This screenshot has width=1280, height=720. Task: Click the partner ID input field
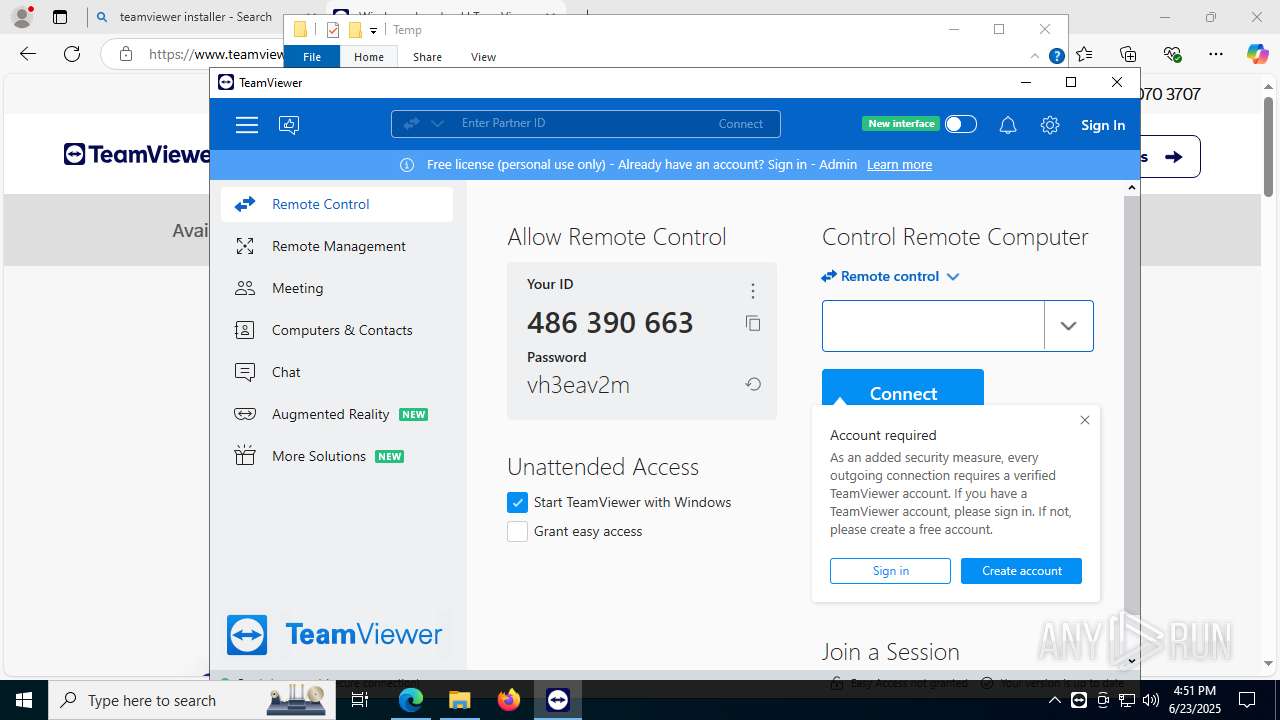tap(933, 326)
